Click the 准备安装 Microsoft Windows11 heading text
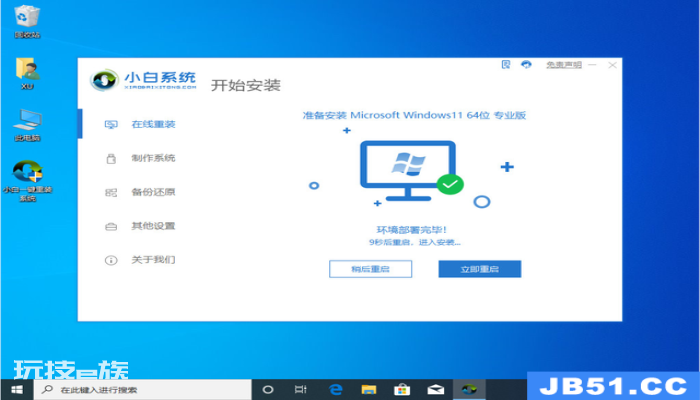This screenshot has height=400, width=700. 414,115
